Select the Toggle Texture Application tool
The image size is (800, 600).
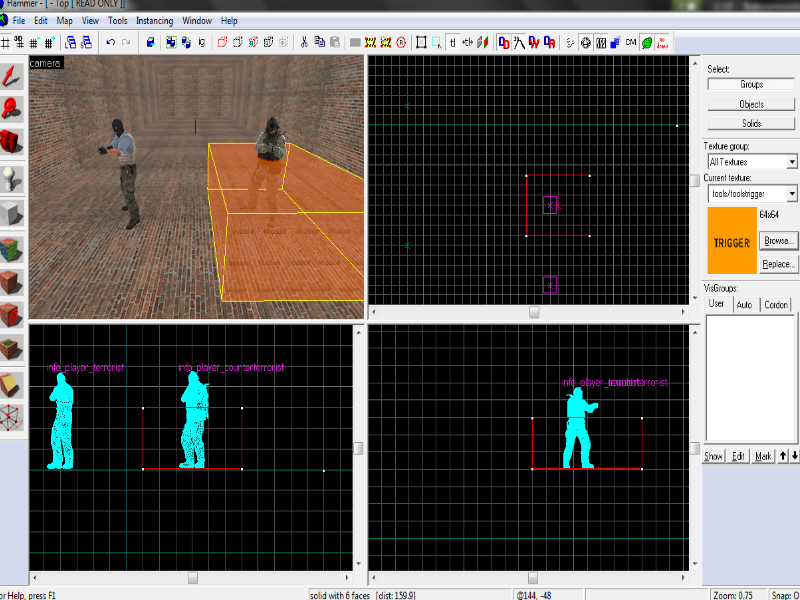[11, 249]
